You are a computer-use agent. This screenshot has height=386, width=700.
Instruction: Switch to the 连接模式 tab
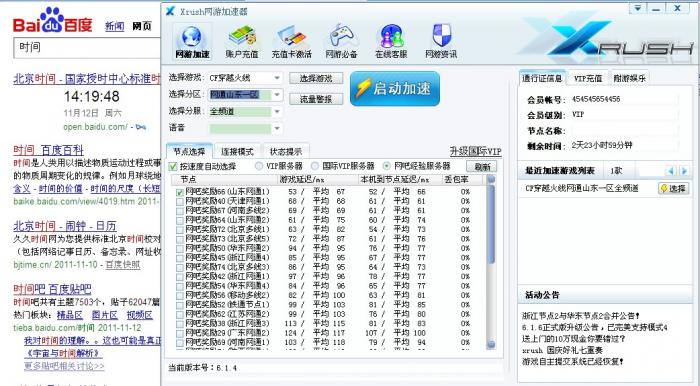coord(238,151)
